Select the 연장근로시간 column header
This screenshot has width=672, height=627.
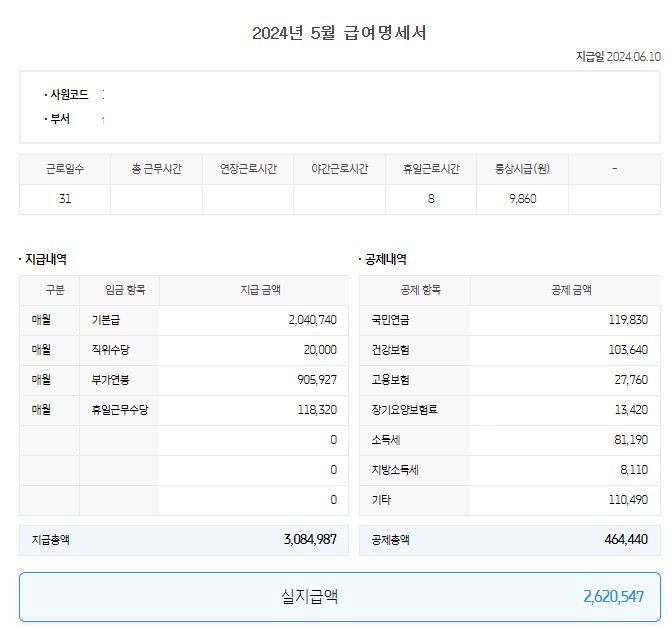pyautogui.click(x=248, y=169)
